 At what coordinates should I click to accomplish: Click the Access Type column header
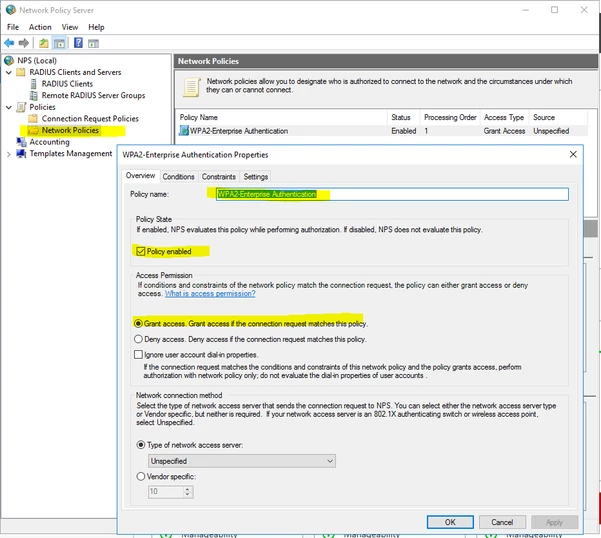pyautogui.click(x=504, y=117)
